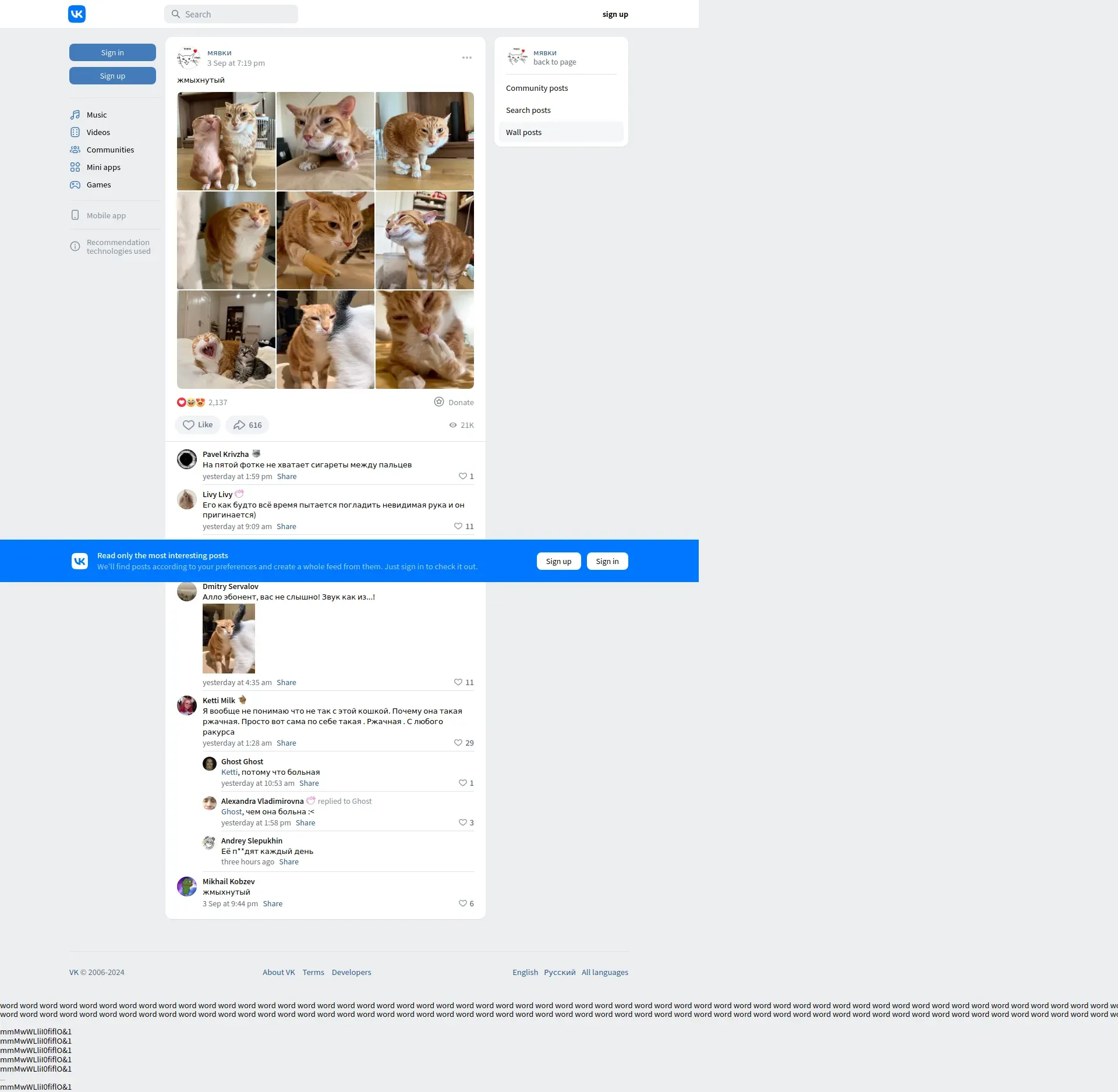Open All languages selector in footer

coord(604,972)
